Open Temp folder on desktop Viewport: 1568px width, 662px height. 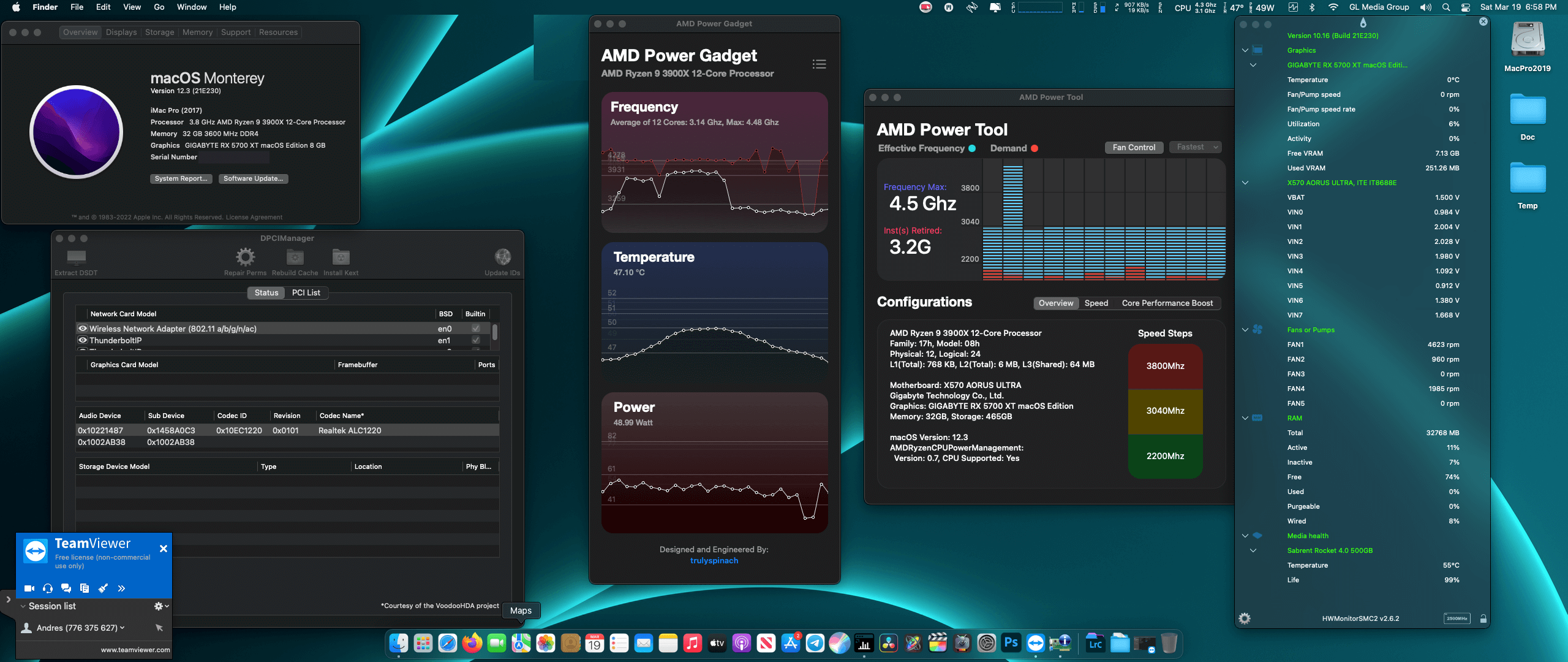coord(1528,185)
